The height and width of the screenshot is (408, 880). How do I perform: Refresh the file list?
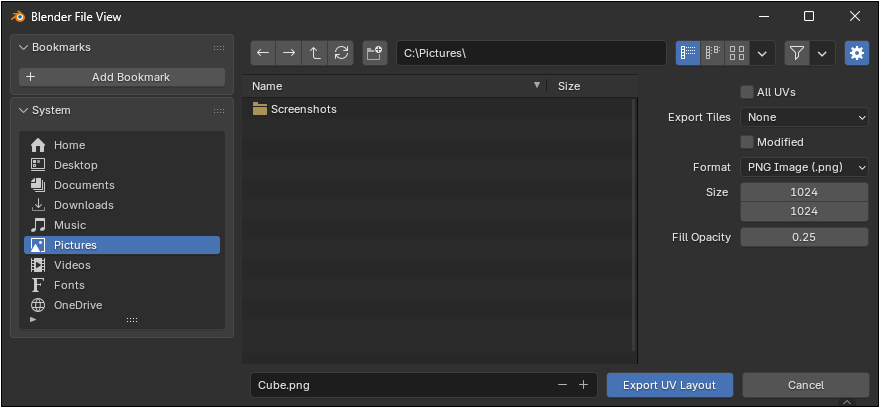pyautogui.click(x=341, y=53)
